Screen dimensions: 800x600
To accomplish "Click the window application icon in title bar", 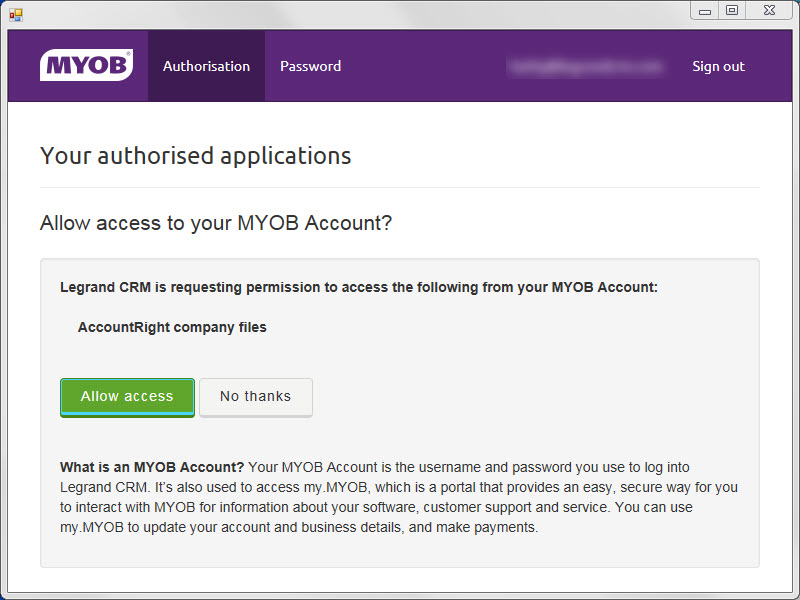I will pos(15,14).
